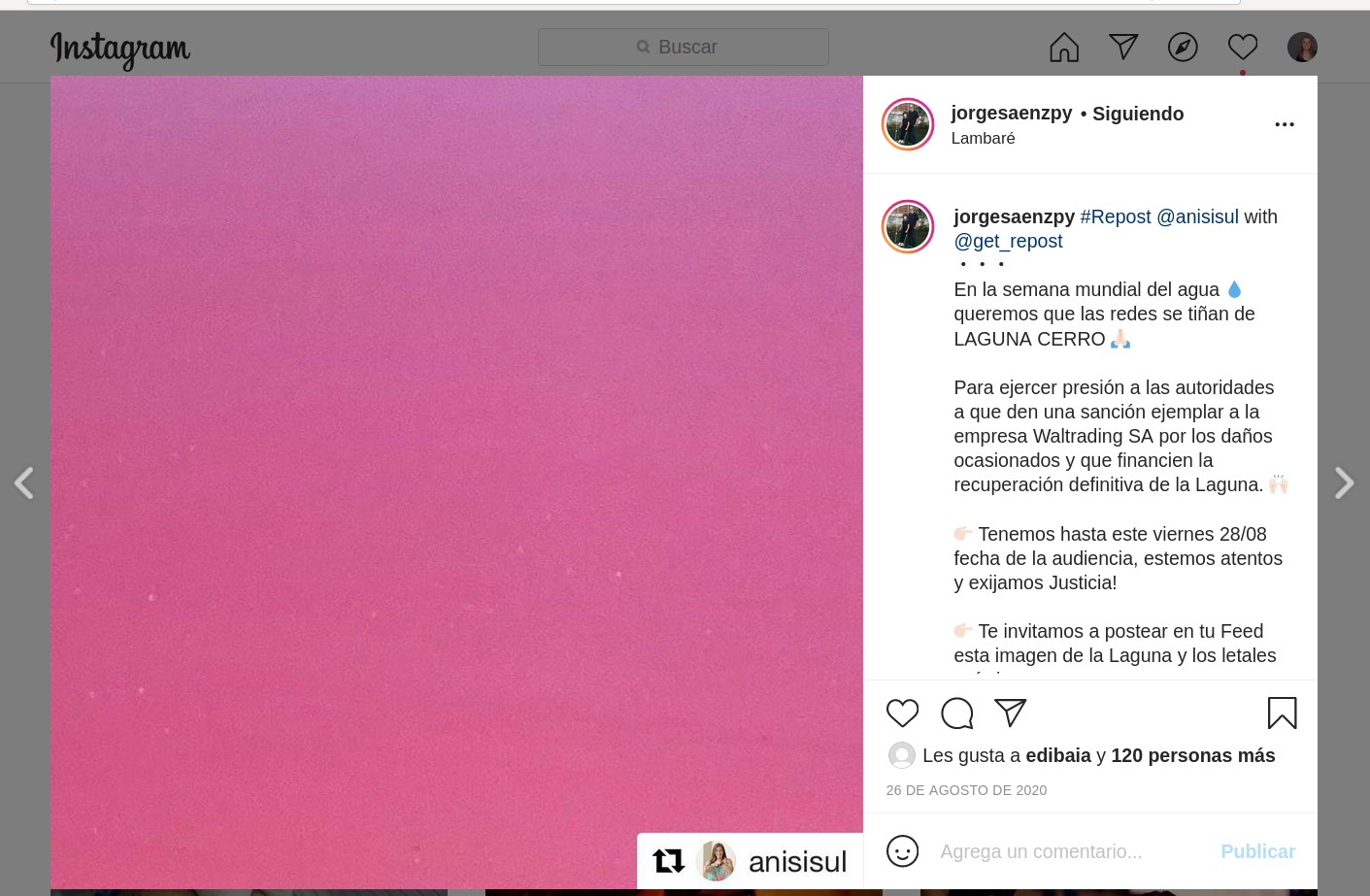The height and width of the screenshot is (896, 1370).
Task: Like the post with heart icon
Action: click(x=902, y=713)
